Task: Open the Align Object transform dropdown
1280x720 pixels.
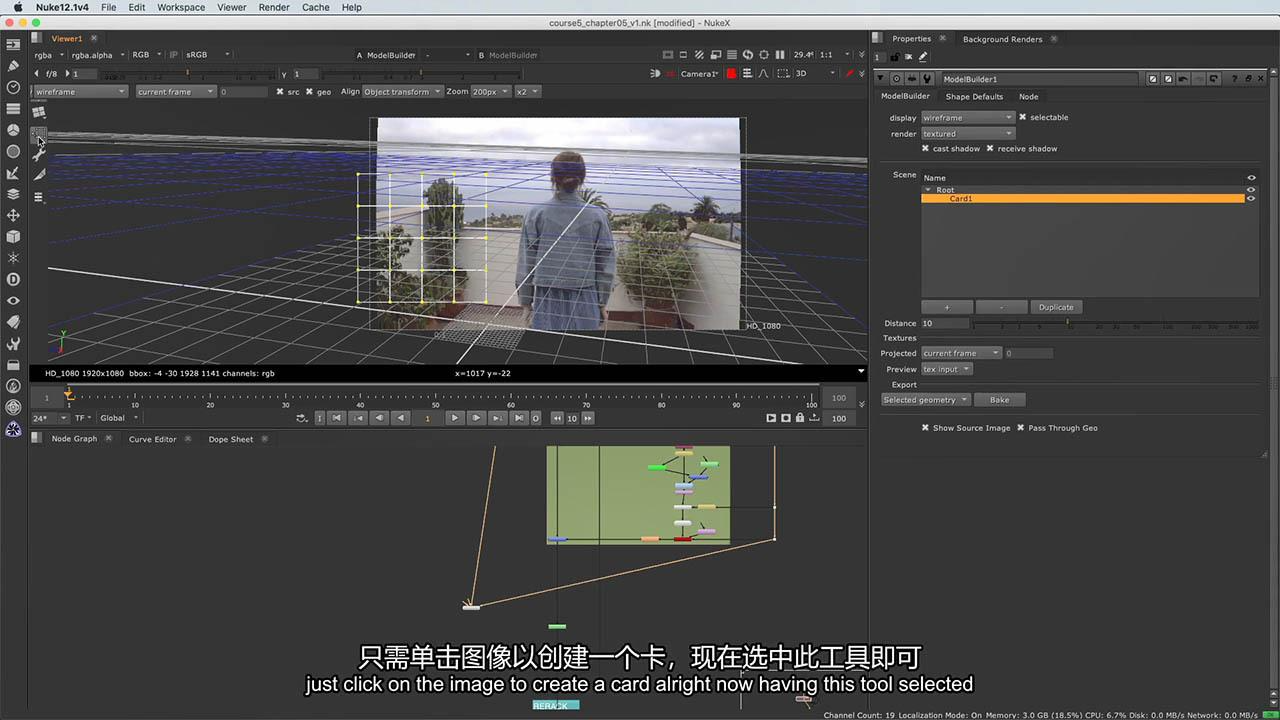Action: (402, 92)
